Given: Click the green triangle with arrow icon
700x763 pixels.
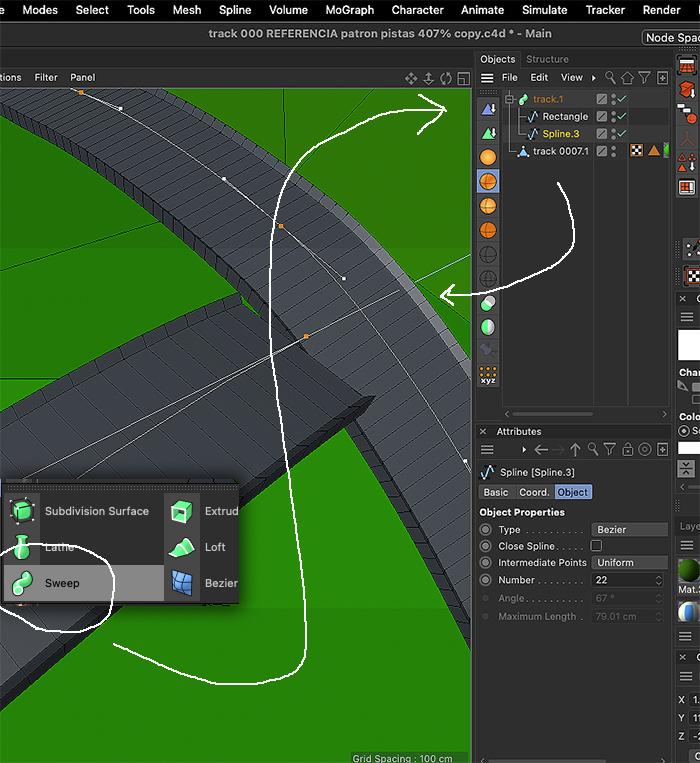Looking at the screenshot, I should pos(488,133).
